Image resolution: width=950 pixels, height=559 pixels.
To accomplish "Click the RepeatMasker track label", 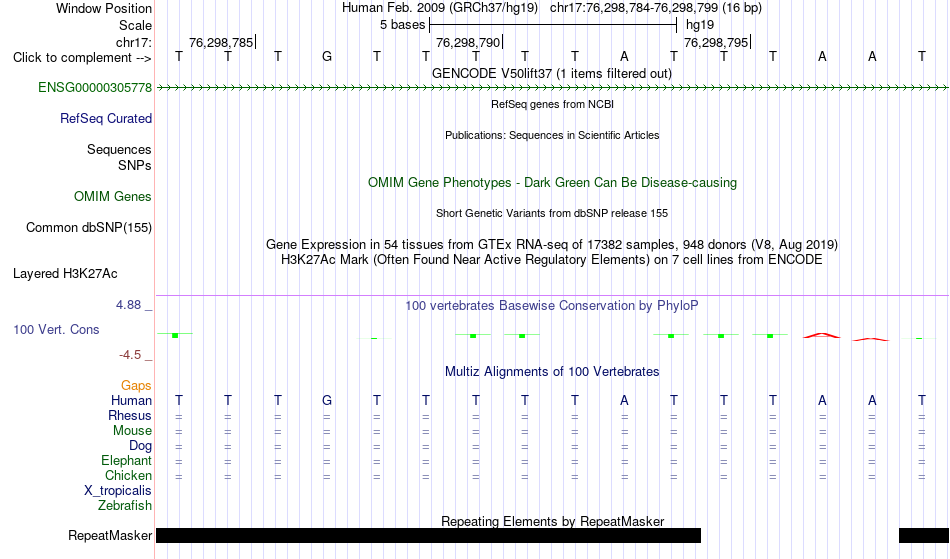I will point(110,535).
